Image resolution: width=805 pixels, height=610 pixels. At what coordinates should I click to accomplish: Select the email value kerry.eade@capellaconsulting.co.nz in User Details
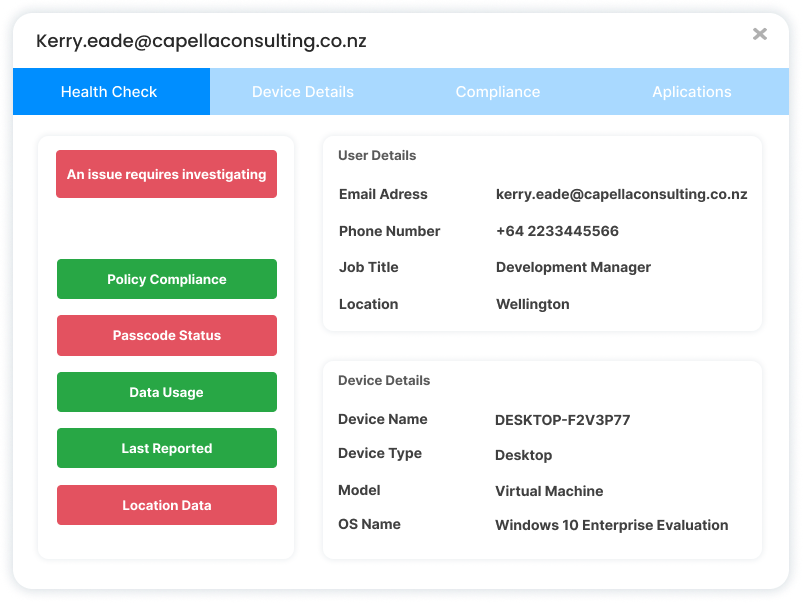pos(621,194)
